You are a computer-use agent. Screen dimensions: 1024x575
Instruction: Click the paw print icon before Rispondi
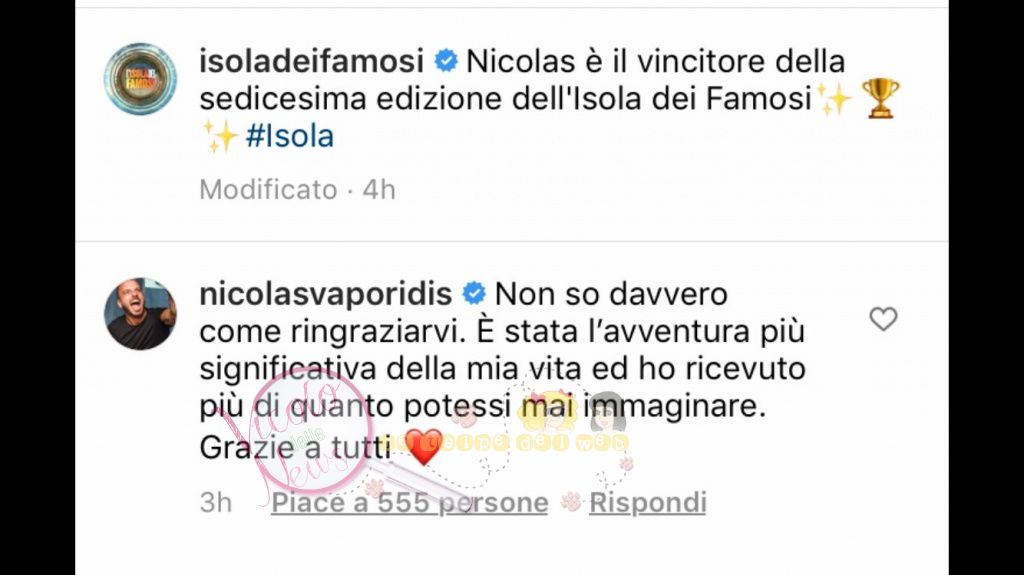click(571, 502)
